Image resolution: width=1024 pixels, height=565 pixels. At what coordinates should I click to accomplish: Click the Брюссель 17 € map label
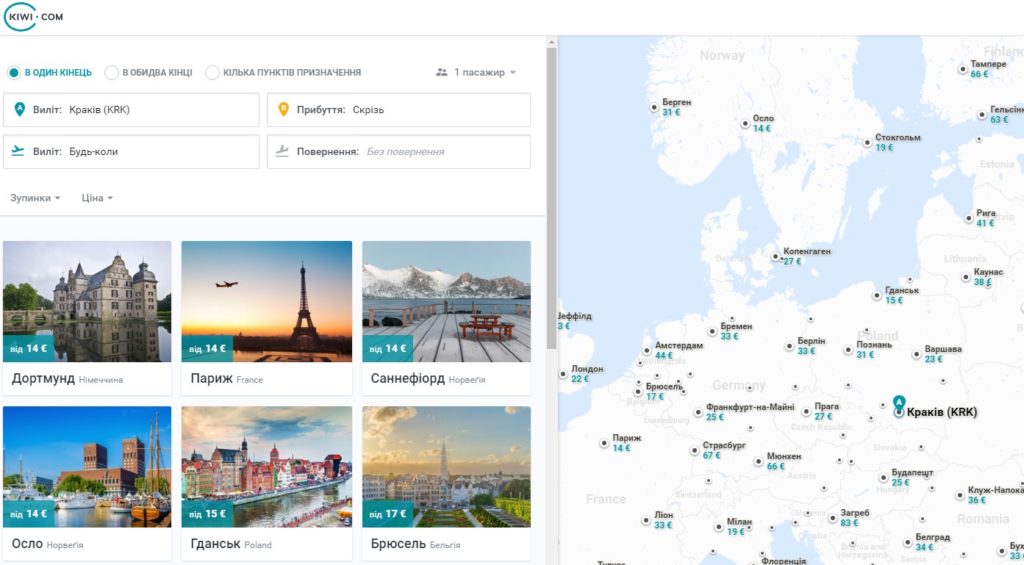[664, 391]
